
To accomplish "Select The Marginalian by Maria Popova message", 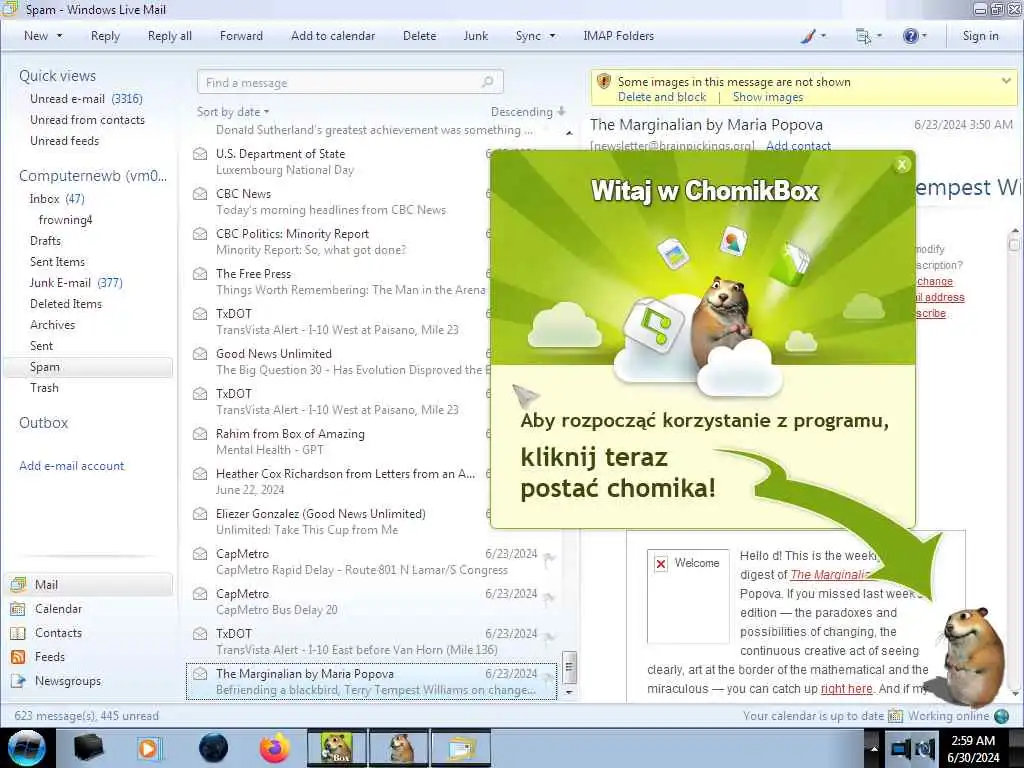I will click(372, 682).
